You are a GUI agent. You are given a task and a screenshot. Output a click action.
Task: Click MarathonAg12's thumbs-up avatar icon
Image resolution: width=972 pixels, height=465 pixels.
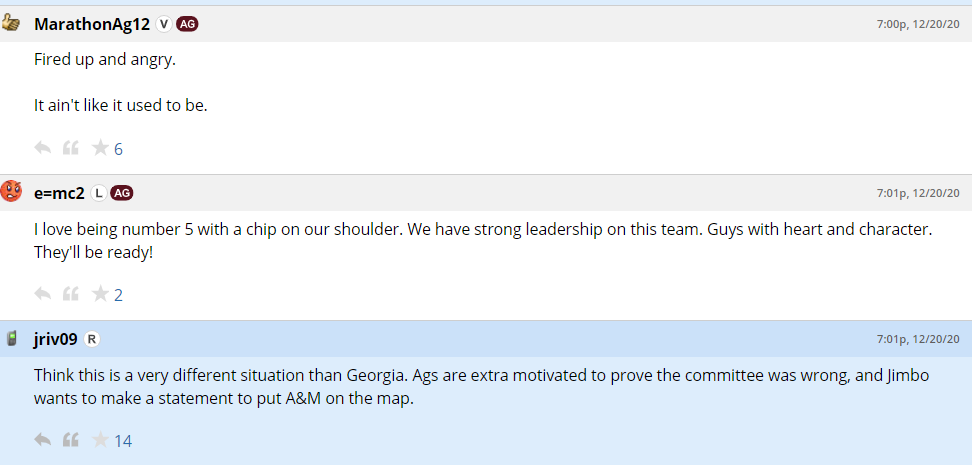coord(12,23)
